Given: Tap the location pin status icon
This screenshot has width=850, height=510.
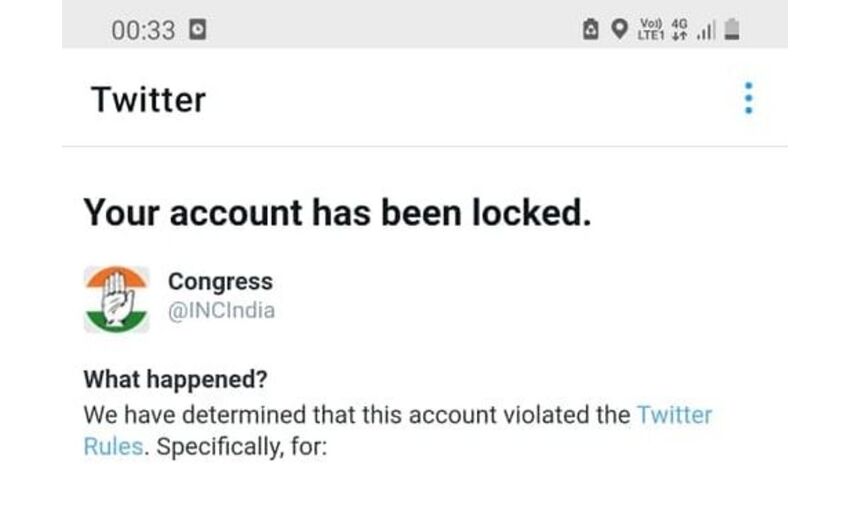Looking at the screenshot, I should pos(620,30).
